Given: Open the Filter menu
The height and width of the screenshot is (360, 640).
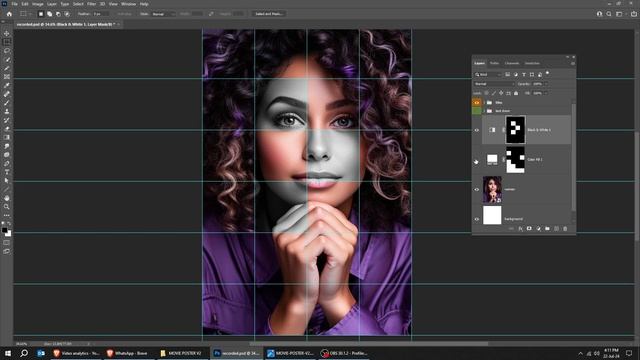Looking at the screenshot, I should coord(91,4).
